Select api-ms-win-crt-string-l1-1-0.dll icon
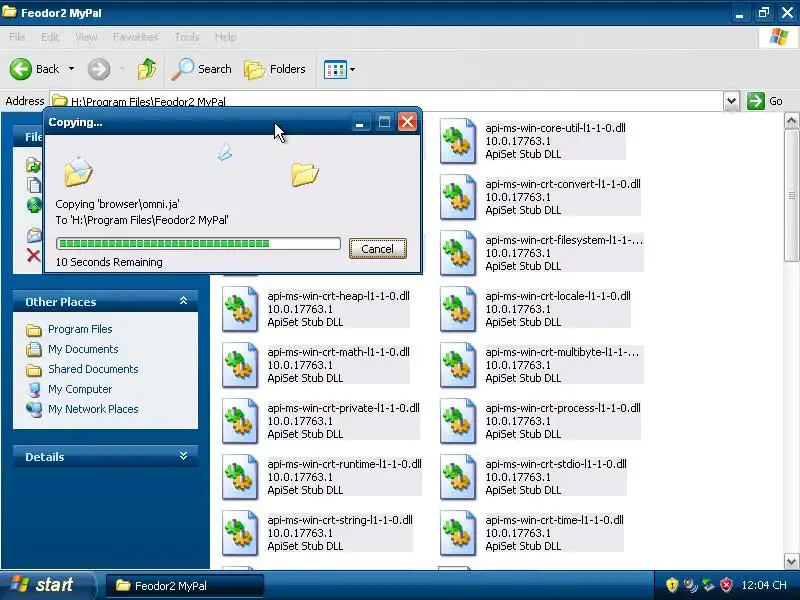This screenshot has width=800, height=600. (x=240, y=534)
